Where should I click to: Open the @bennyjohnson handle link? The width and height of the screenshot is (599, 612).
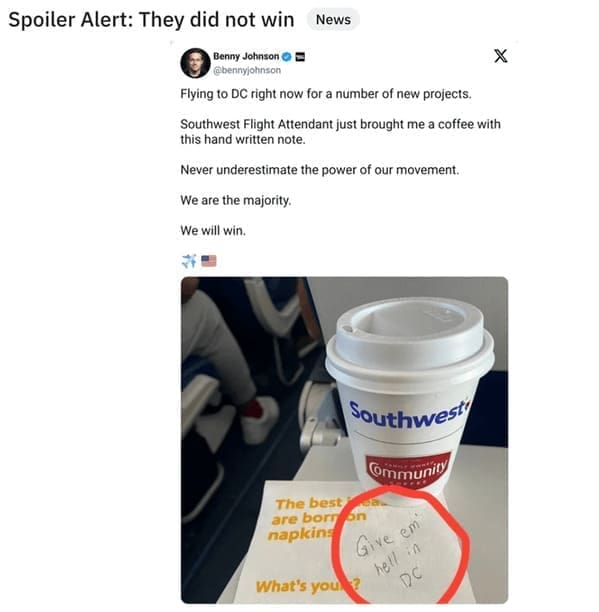tap(247, 70)
